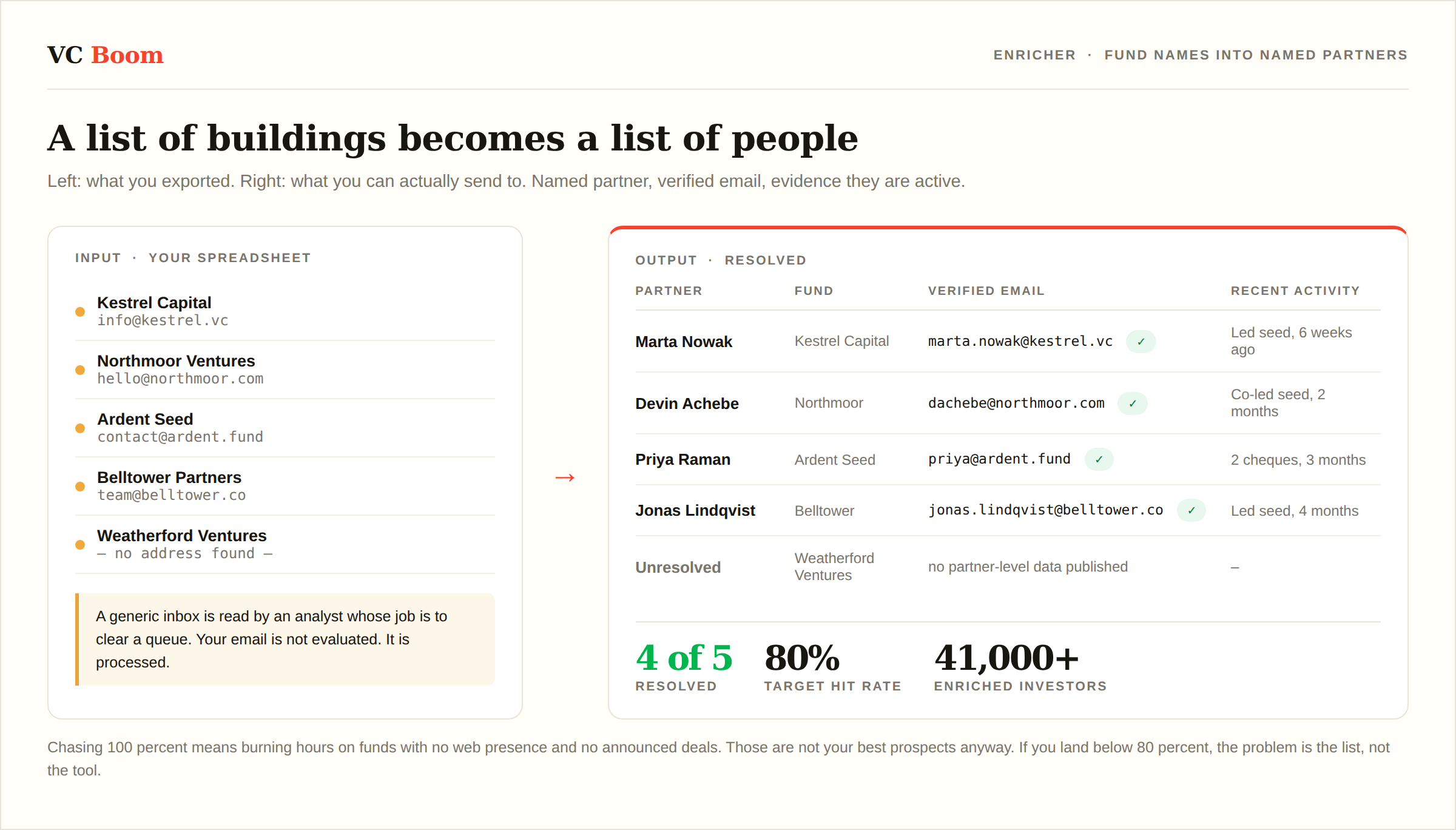Viewport: 1456px width, 830px height.
Task: Click the email dachebe@northmoor.com
Action: click(1016, 403)
